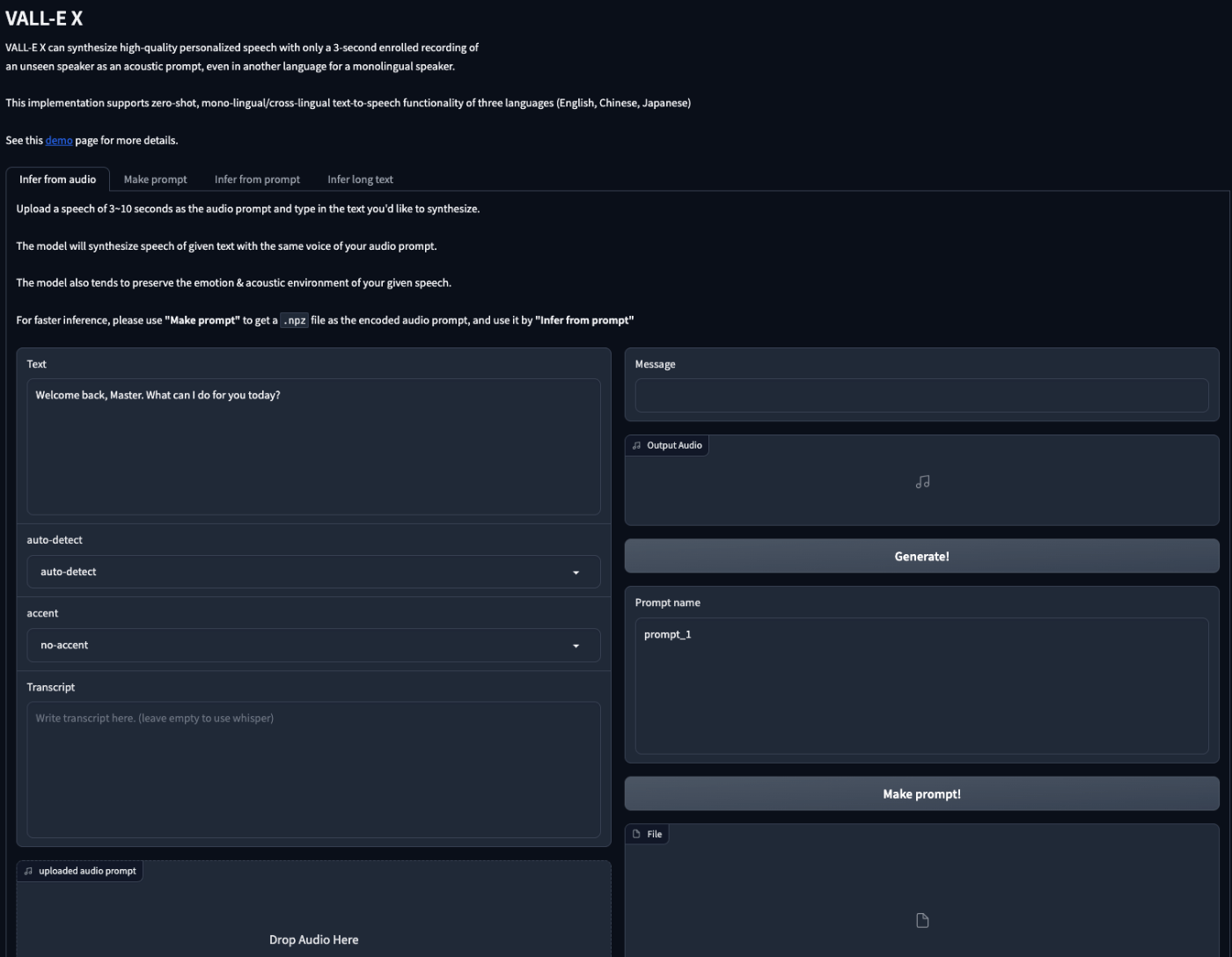Image resolution: width=1232 pixels, height=957 pixels.
Task: Open the Infer from prompt tab
Action: tap(257, 179)
